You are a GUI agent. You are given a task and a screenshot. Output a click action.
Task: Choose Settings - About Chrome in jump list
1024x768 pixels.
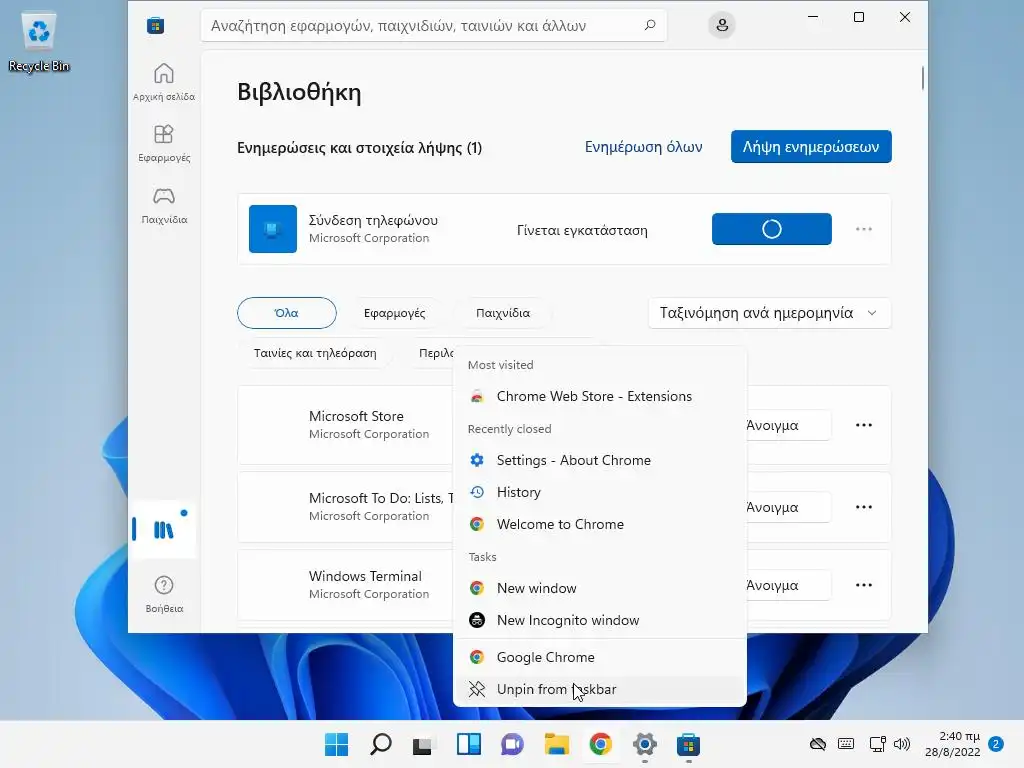coord(600,460)
